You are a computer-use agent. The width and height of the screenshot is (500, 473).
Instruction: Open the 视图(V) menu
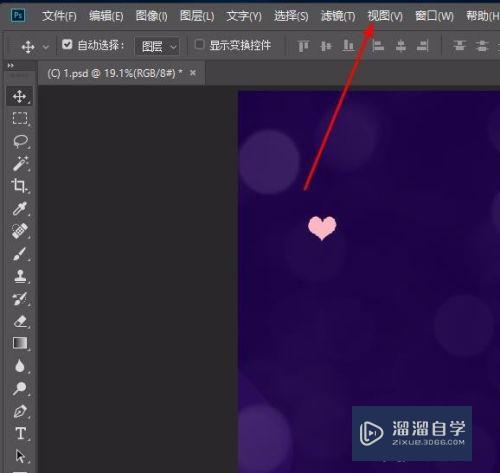[x=385, y=16]
